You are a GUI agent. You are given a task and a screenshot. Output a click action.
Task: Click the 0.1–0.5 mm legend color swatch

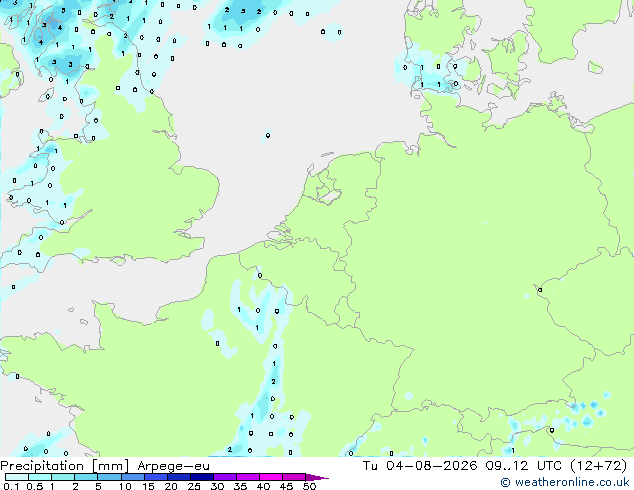pos(17,477)
